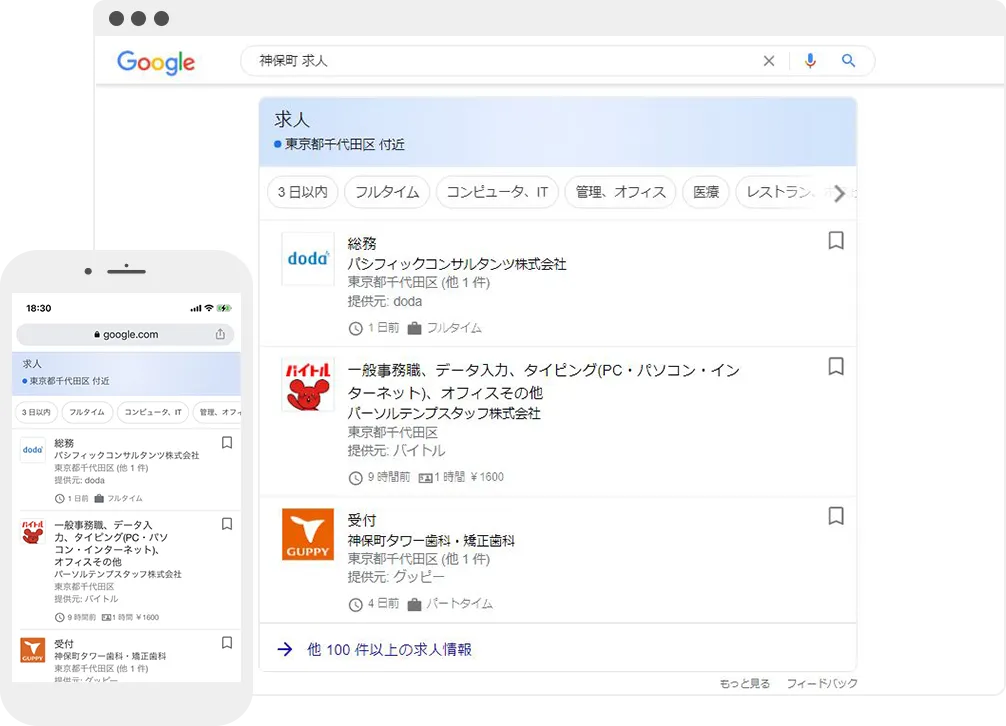The height and width of the screenshot is (726, 1006).
Task: Click briefcase icon next to フルタイム on desktop
Action: pos(414,328)
